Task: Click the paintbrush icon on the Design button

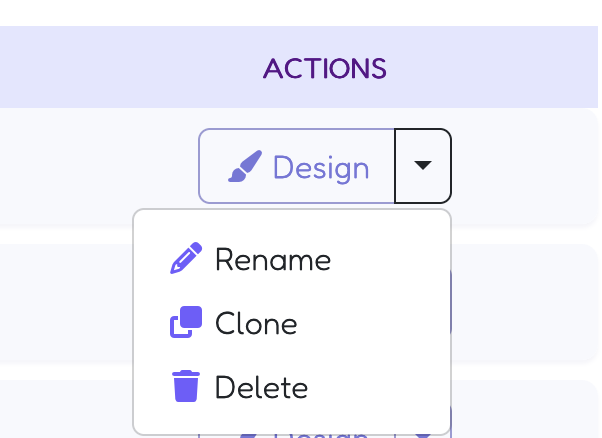Action: (x=245, y=166)
